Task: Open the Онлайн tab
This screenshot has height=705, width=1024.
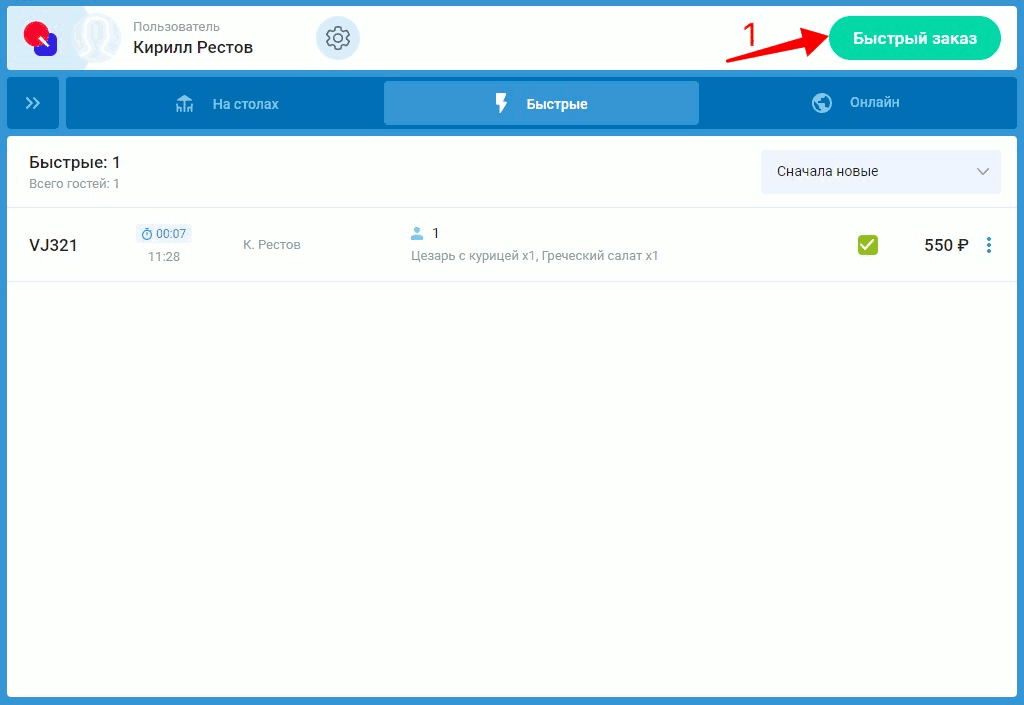Action: [x=856, y=102]
